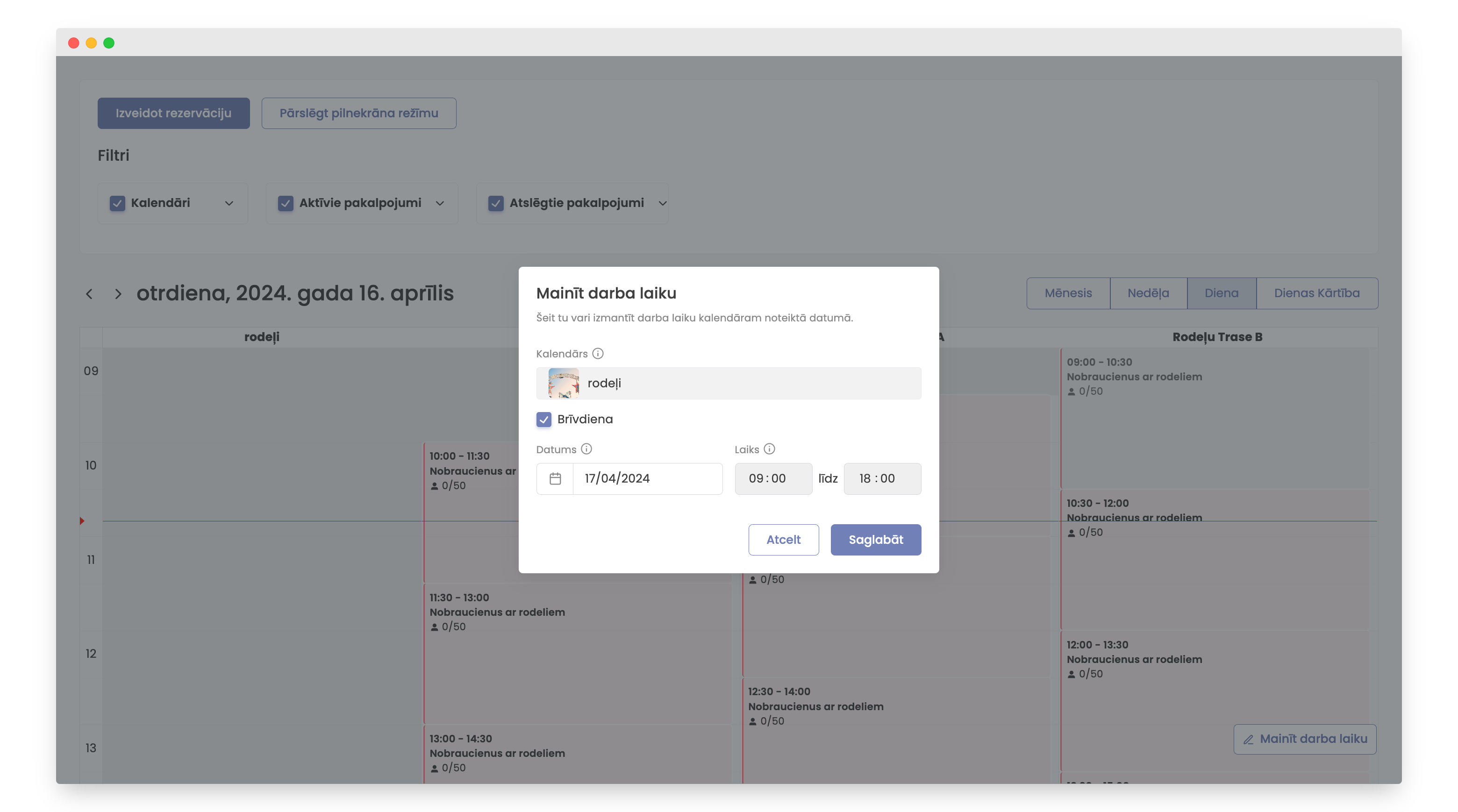Click the Datums info icon
1458x812 pixels.
[586, 449]
